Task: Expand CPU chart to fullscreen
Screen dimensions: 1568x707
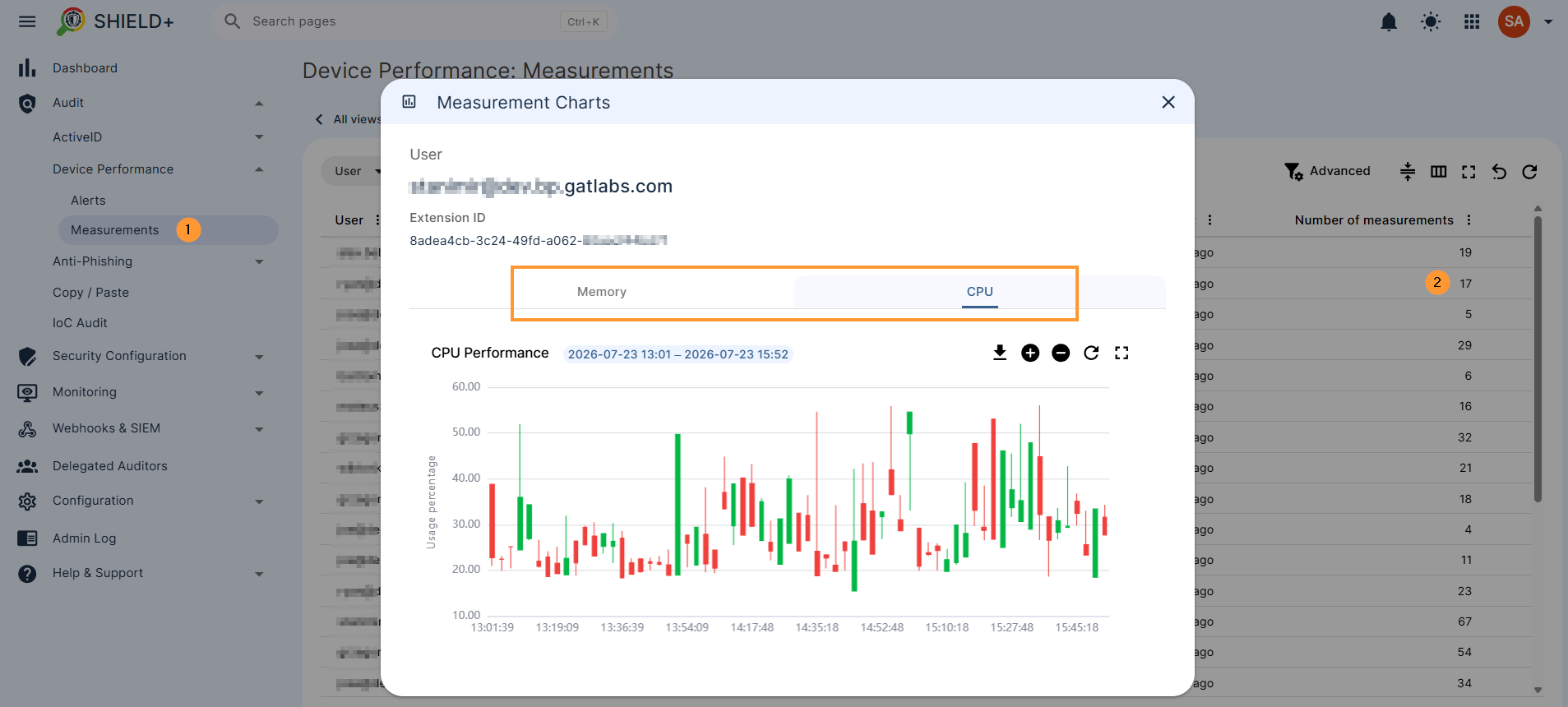Action: point(1122,353)
